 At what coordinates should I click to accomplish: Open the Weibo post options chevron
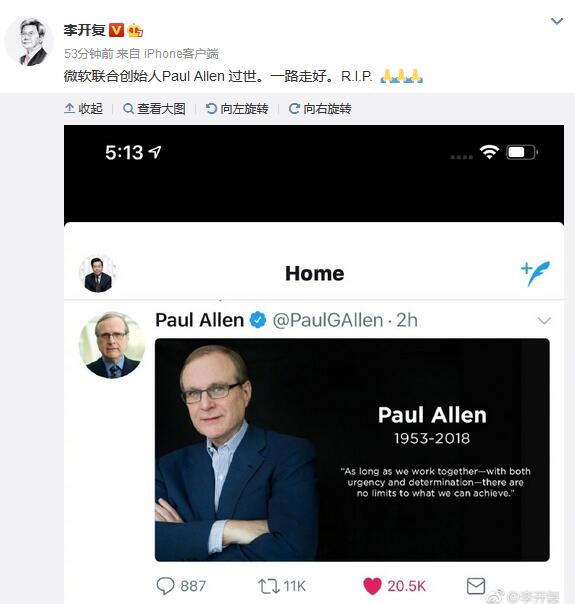[x=557, y=21]
